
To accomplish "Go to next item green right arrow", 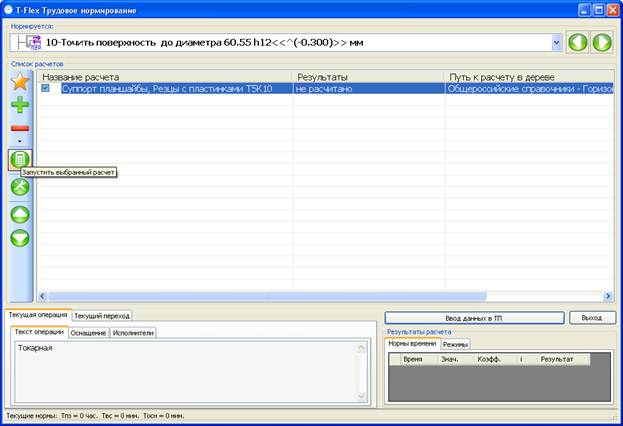I will pyautogui.click(x=602, y=42).
